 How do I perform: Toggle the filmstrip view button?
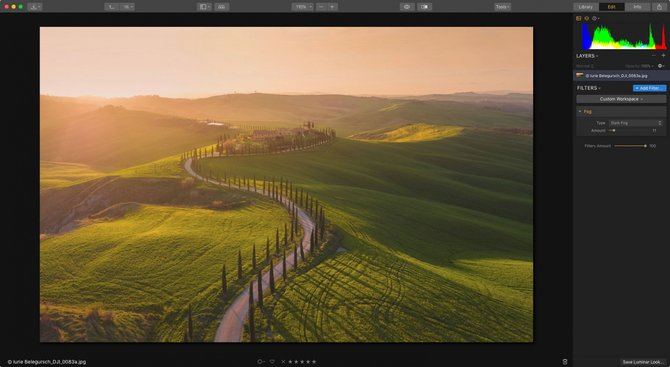[x=222, y=7]
